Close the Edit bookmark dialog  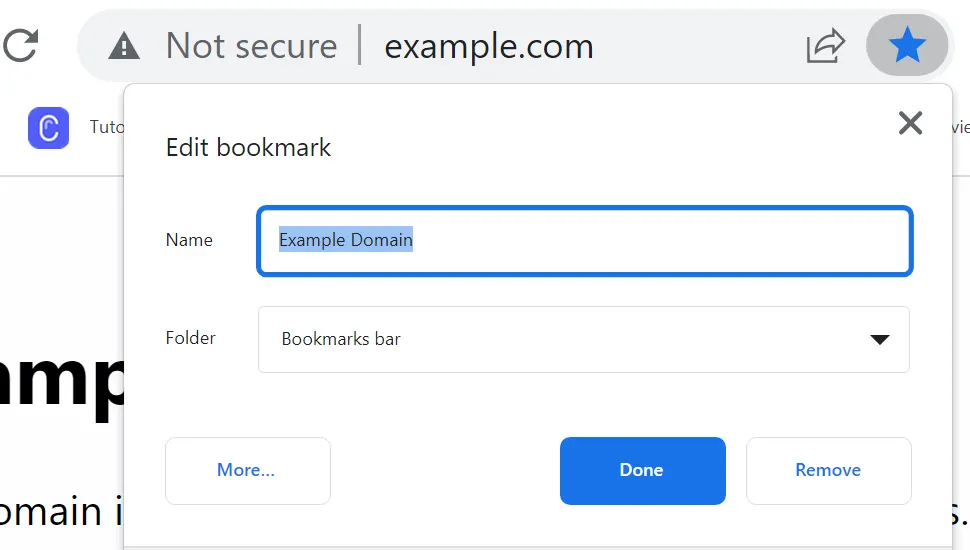[910, 123]
